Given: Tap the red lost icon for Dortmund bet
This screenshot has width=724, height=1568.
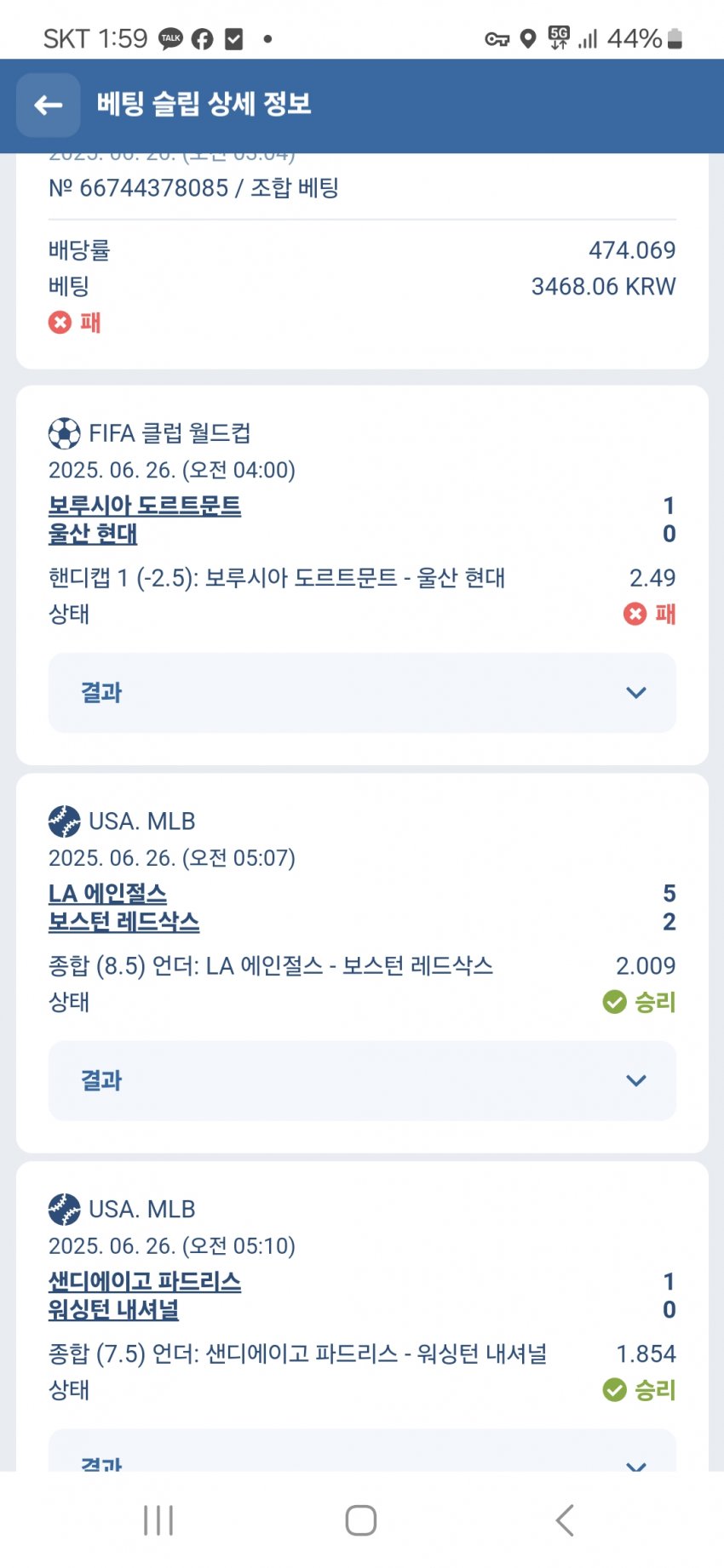Looking at the screenshot, I should coord(635,614).
